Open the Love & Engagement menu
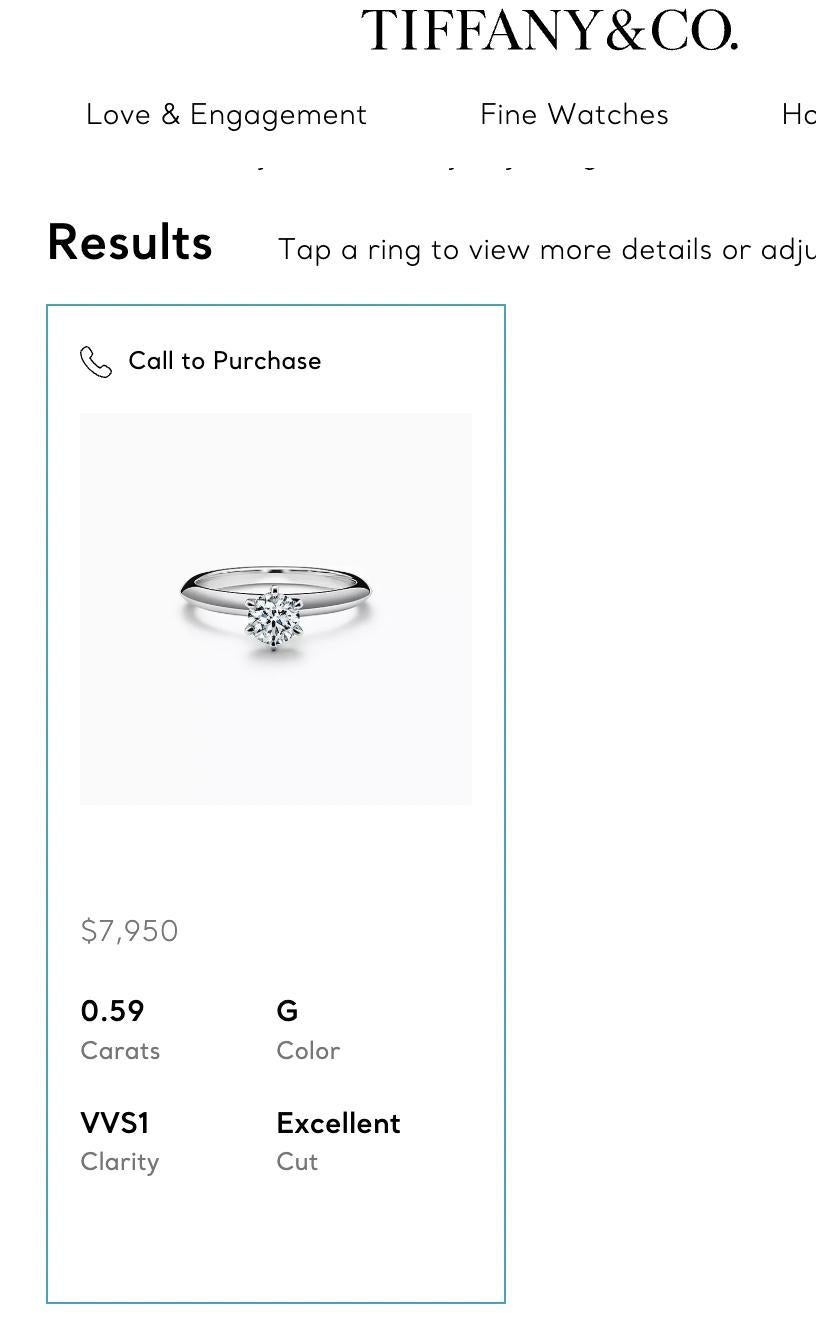816x1334 pixels. (227, 115)
